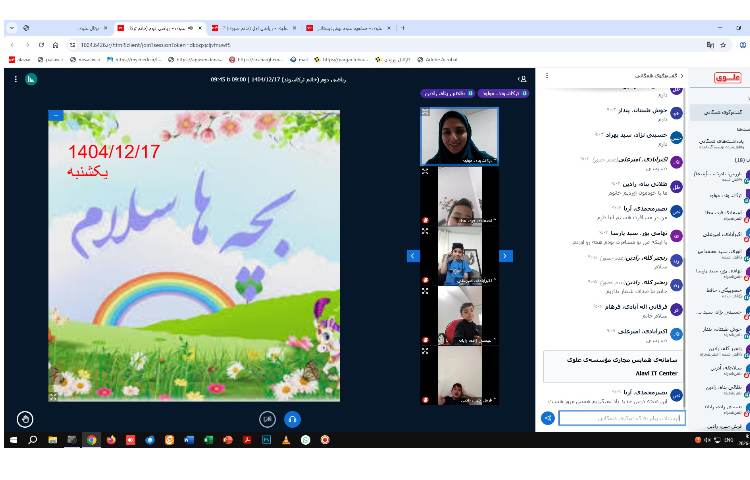Show previous webcams with the left blue arrow

(413, 256)
